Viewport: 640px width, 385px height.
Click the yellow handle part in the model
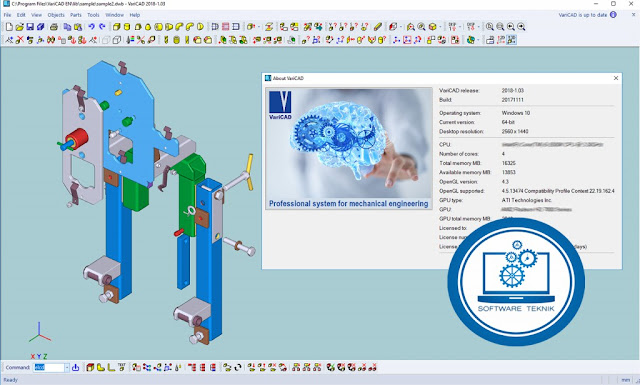[249, 172]
